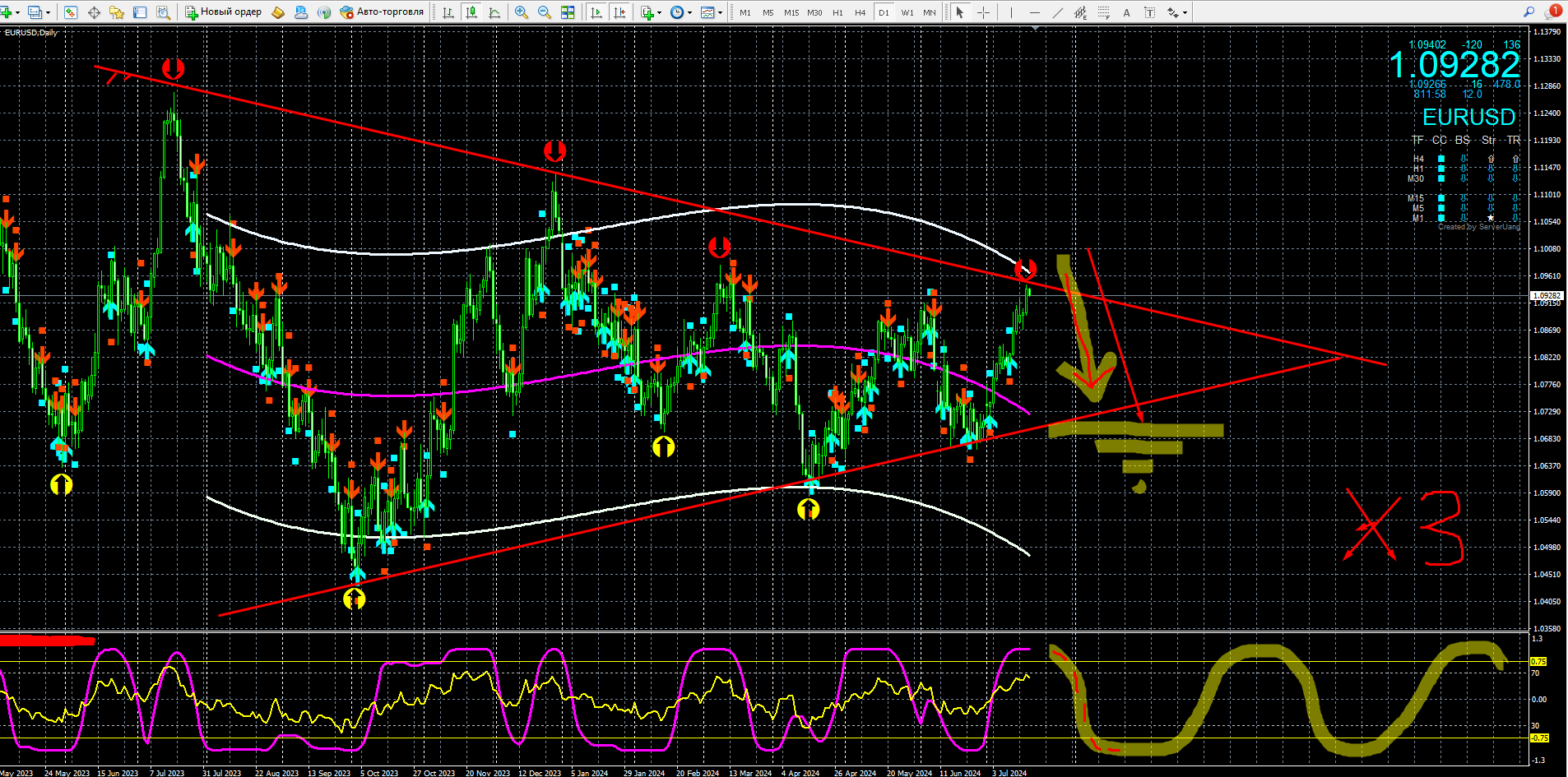Select the M15 timeframe button
The height and width of the screenshot is (777, 1568).
(x=791, y=12)
